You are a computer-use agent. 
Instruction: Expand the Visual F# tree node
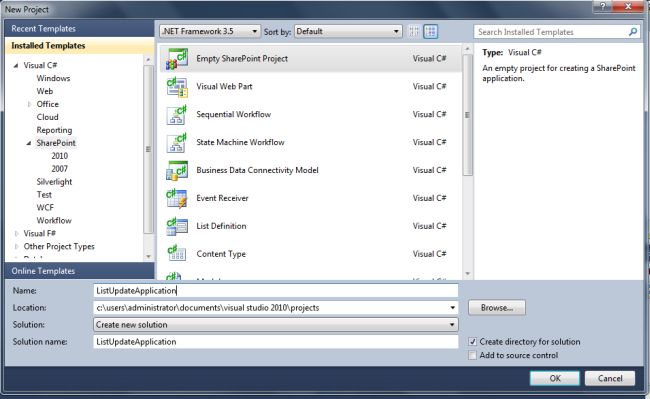point(16,234)
